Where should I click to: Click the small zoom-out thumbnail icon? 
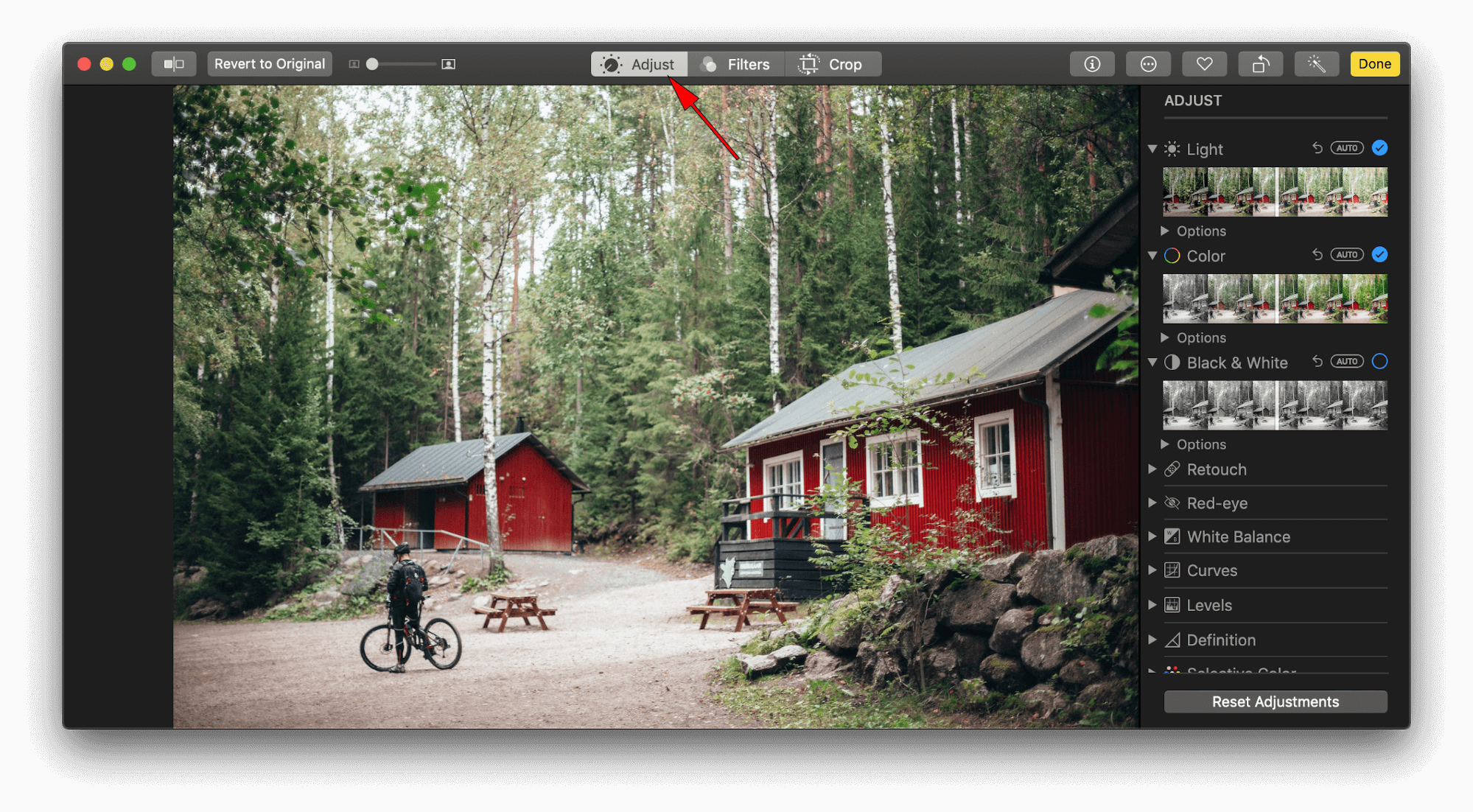pyautogui.click(x=354, y=64)
